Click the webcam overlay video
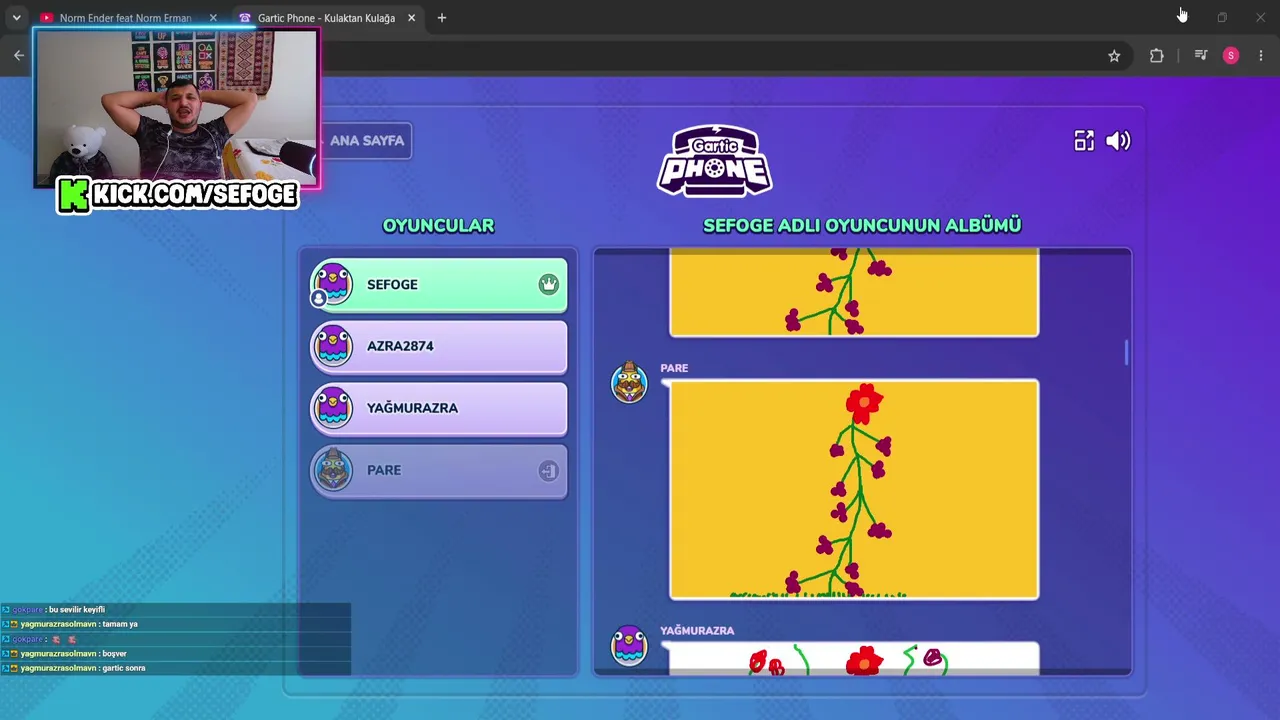1280x720 pixels. (177, 108)
